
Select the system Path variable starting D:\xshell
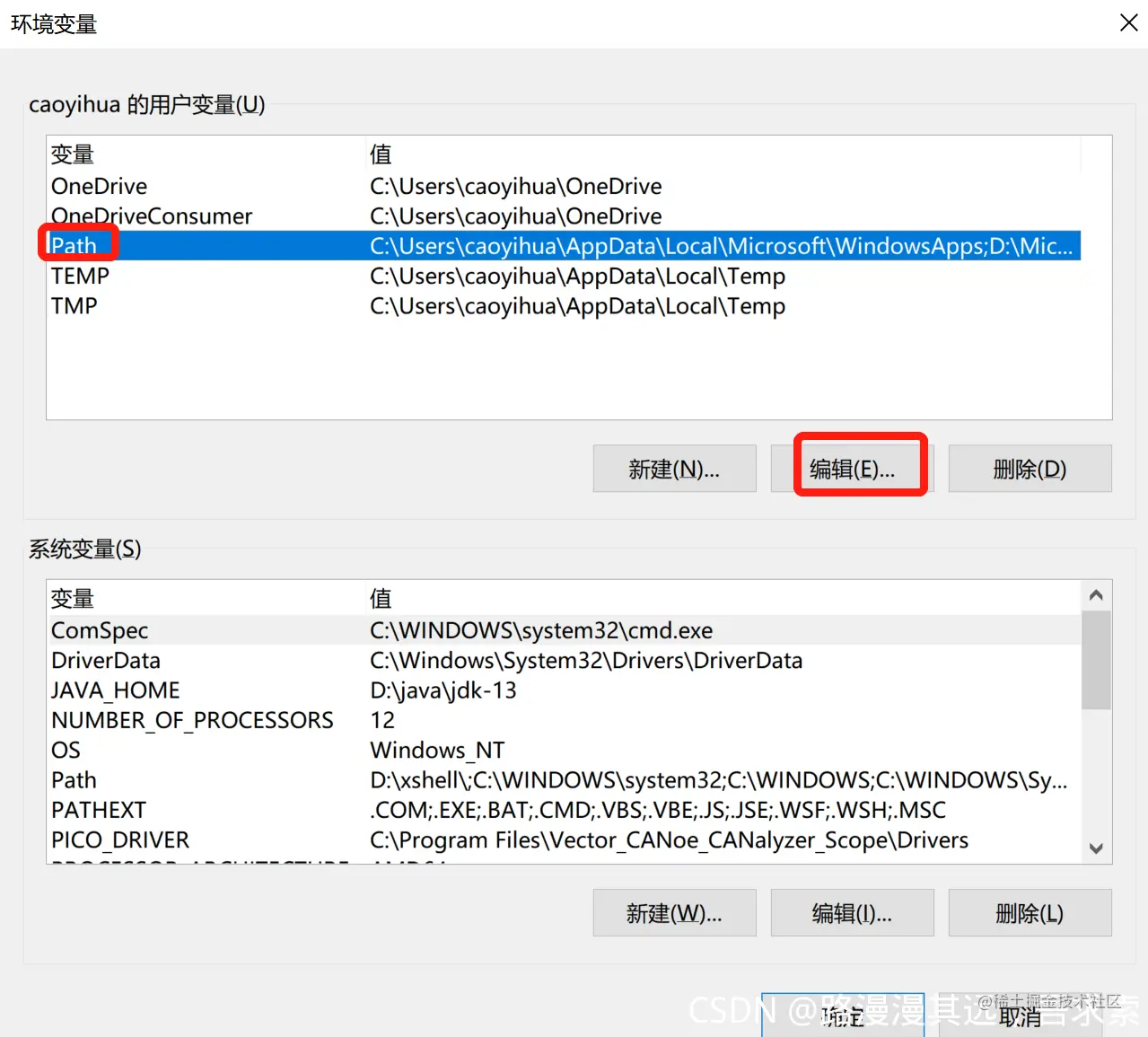(564, 780)
